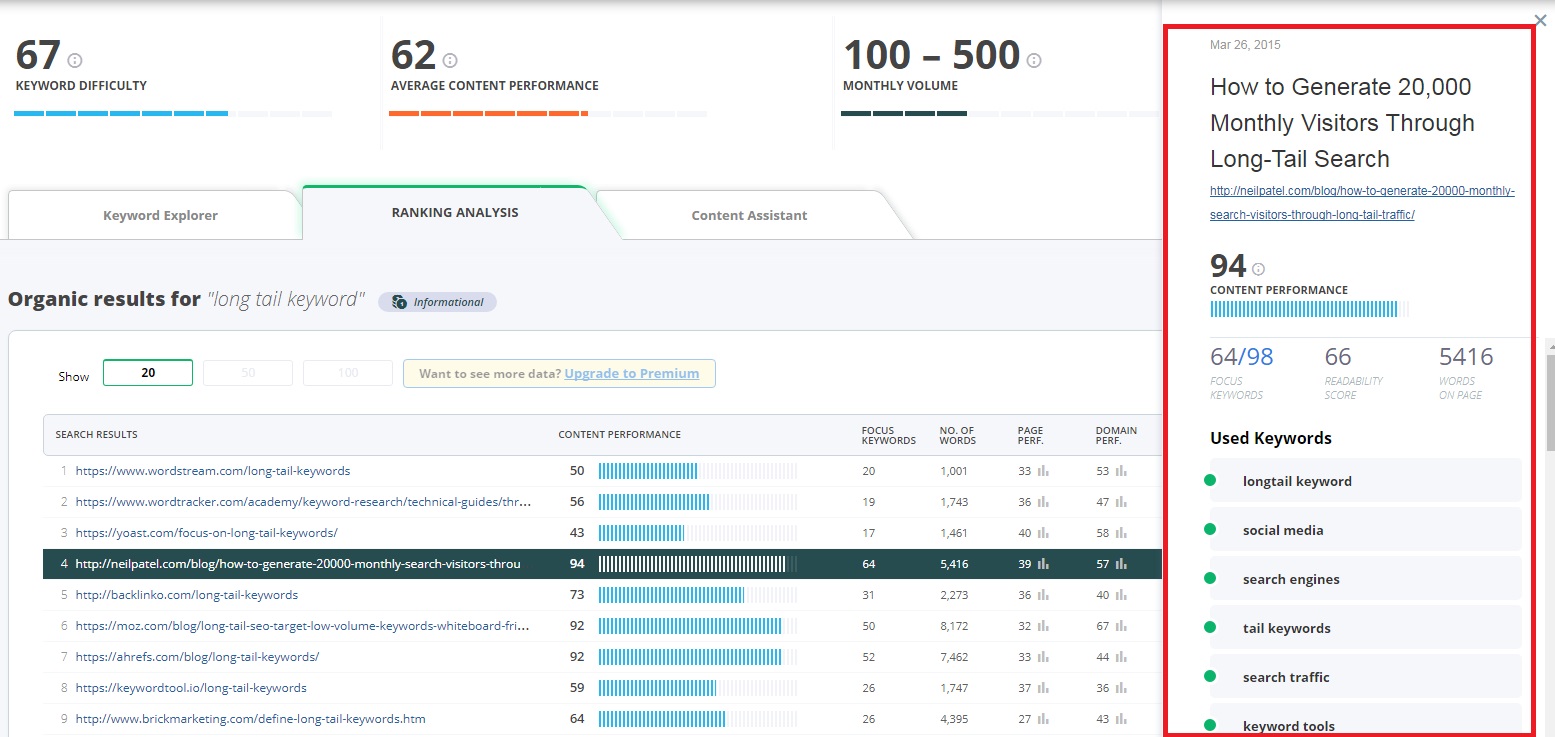This screenshot has height=737, width=1555.
Task: Click info icon beside Monthly Volume range
Action: 1034,61
